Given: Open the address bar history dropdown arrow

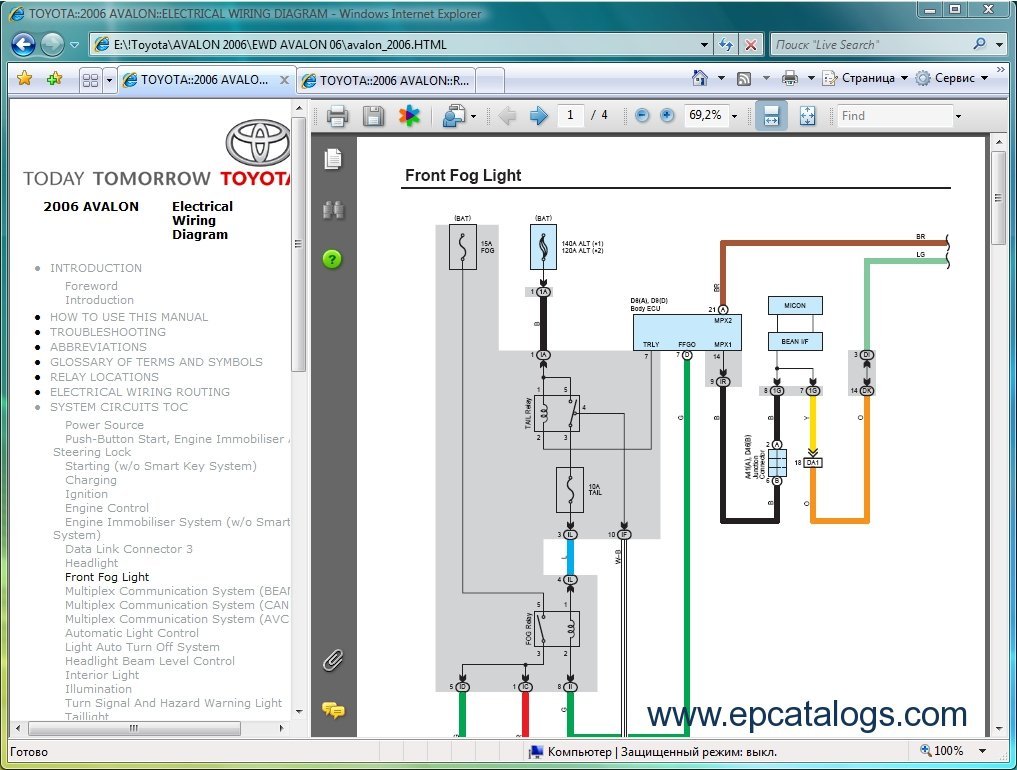Looking at the screenshot, I should click(x=704, y=45).
